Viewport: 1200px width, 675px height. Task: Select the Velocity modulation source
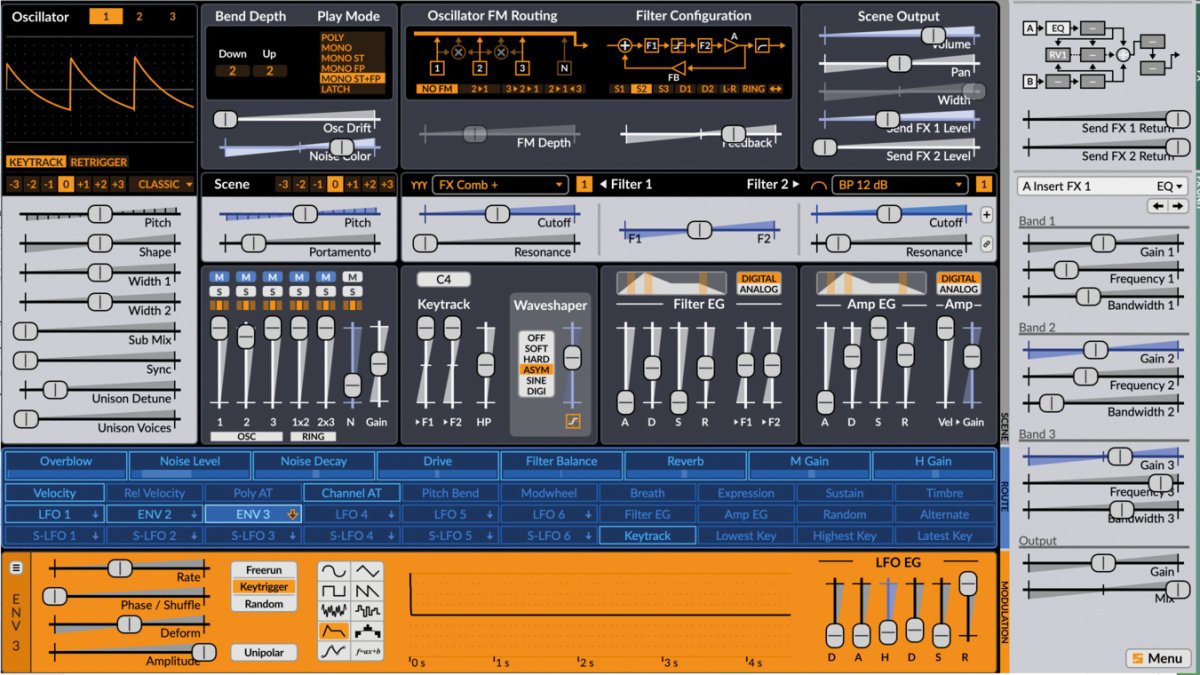point(55,493)
